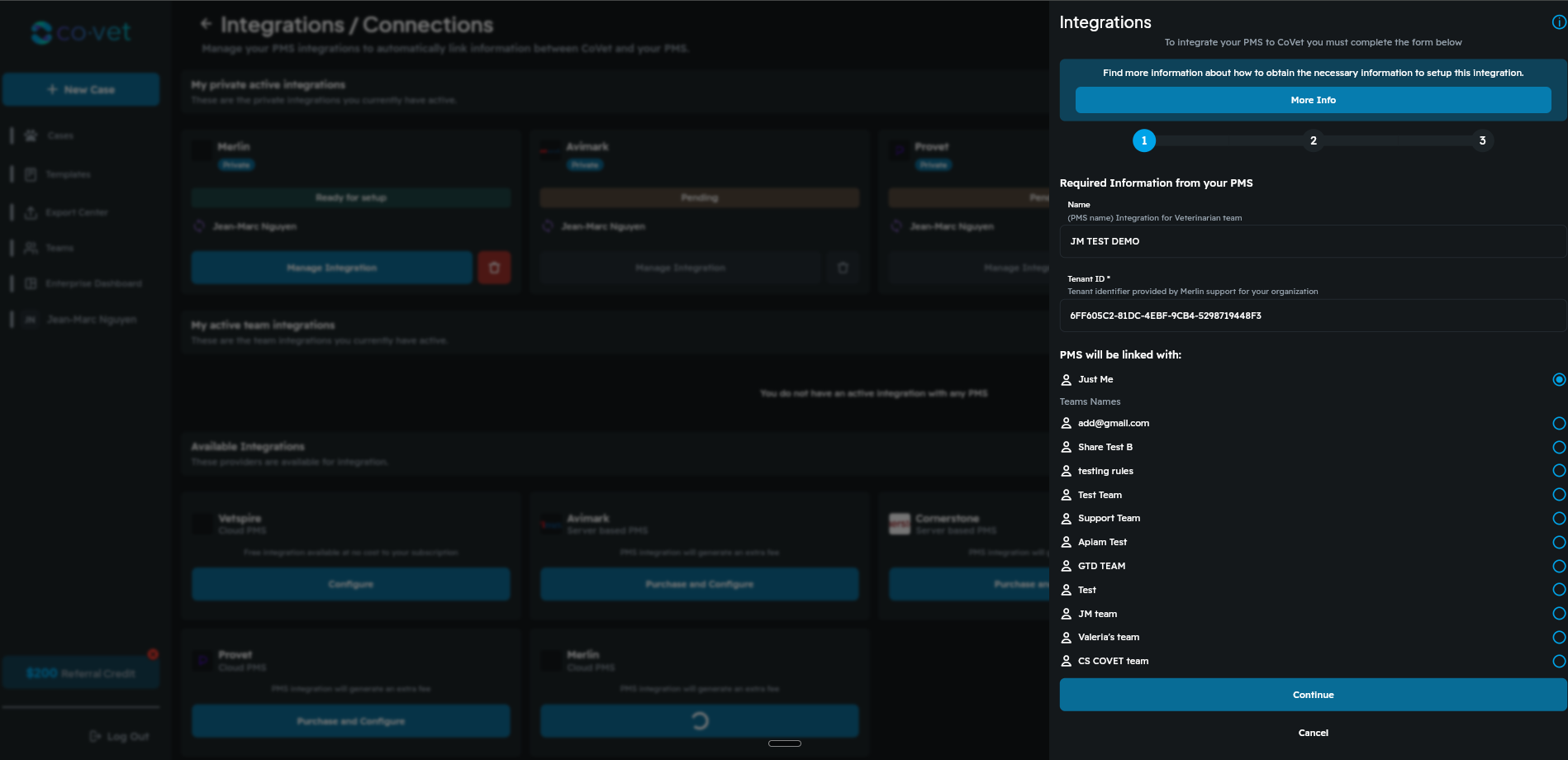
Task: Click the person icon next to Valeria's team
Action: click(1067, 637)
